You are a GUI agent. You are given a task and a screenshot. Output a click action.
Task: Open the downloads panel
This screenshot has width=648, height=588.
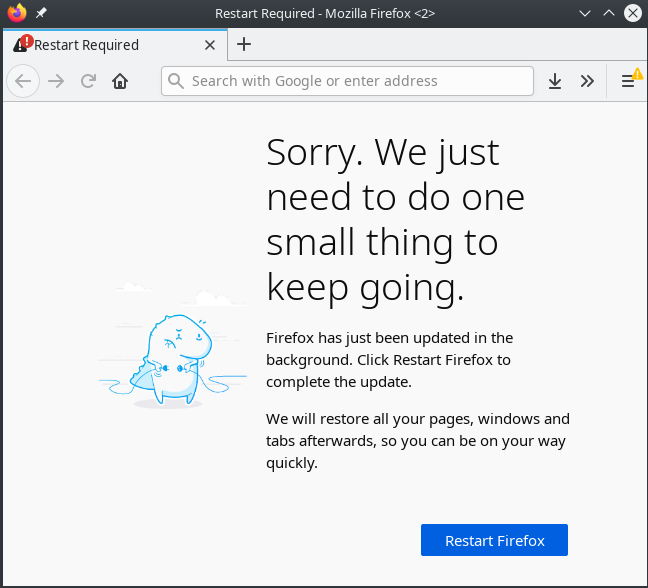(555, 81)
